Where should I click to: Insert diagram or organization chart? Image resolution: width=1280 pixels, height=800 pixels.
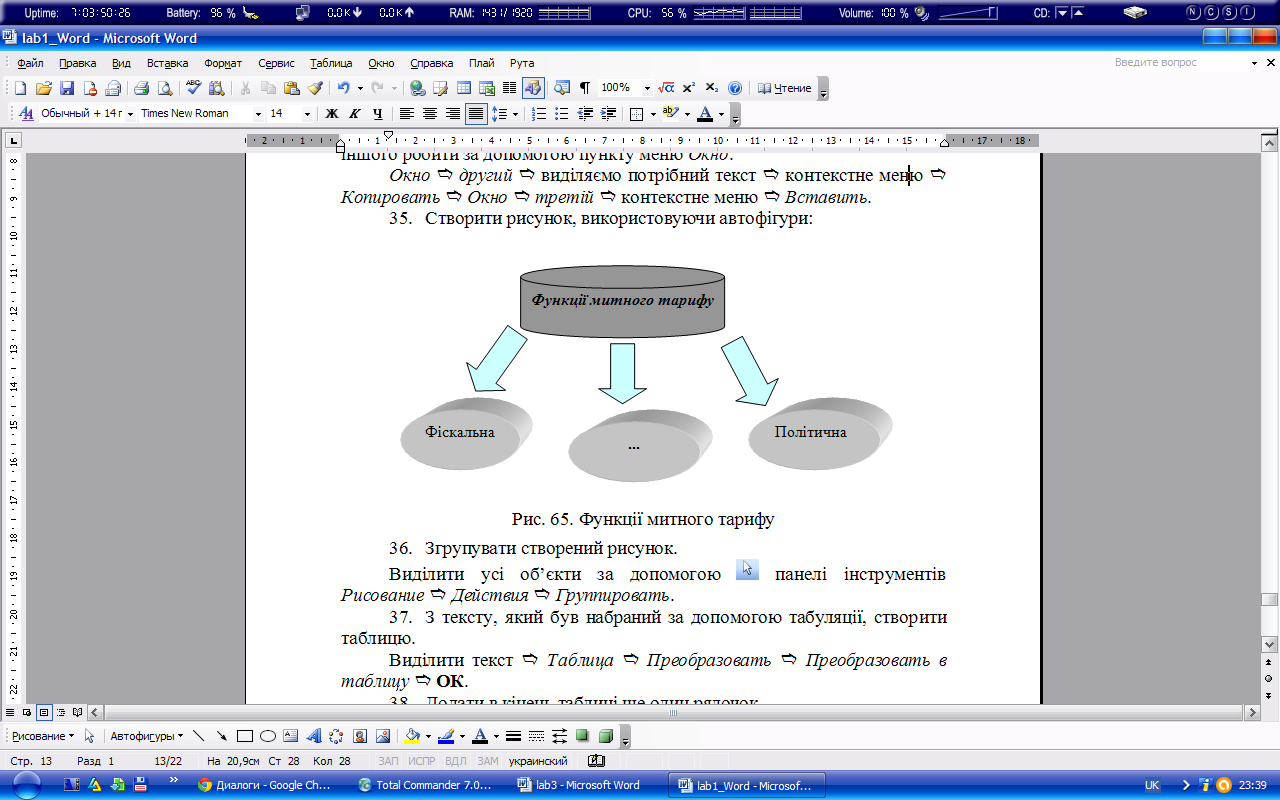[x=336, y=736]
